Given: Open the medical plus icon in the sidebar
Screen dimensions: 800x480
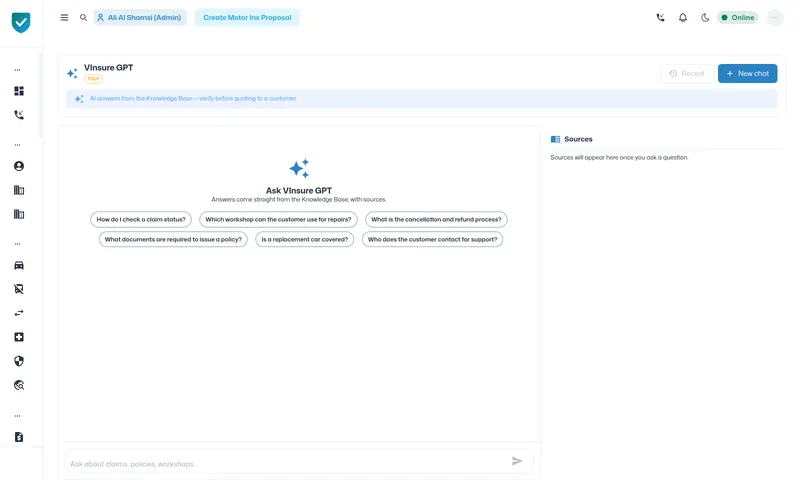Looking at the screenshot, I should click(x=19, y=337).
